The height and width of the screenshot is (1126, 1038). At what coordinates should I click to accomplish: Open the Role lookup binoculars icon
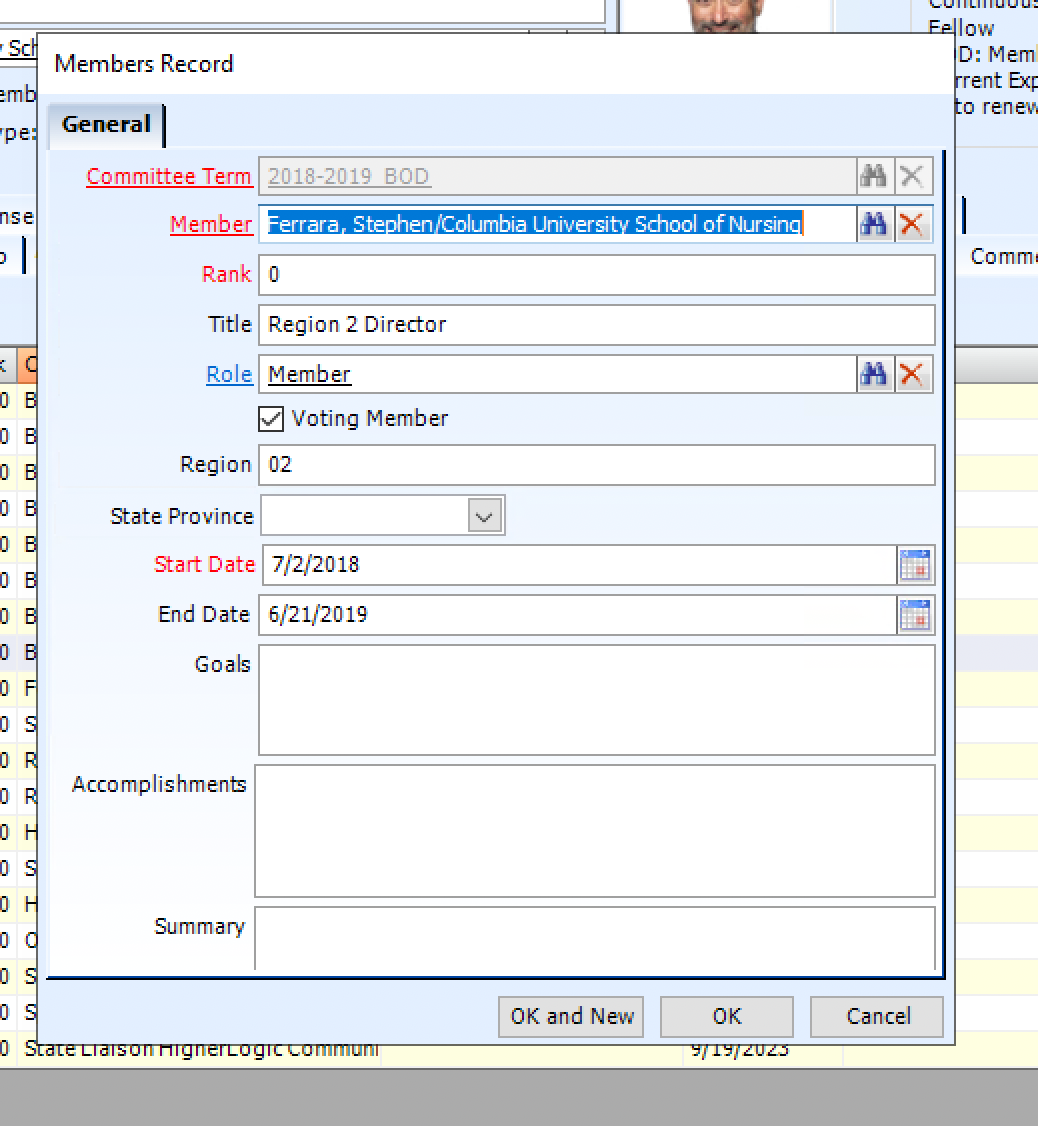pyautogui.click(x=873, y=374)
